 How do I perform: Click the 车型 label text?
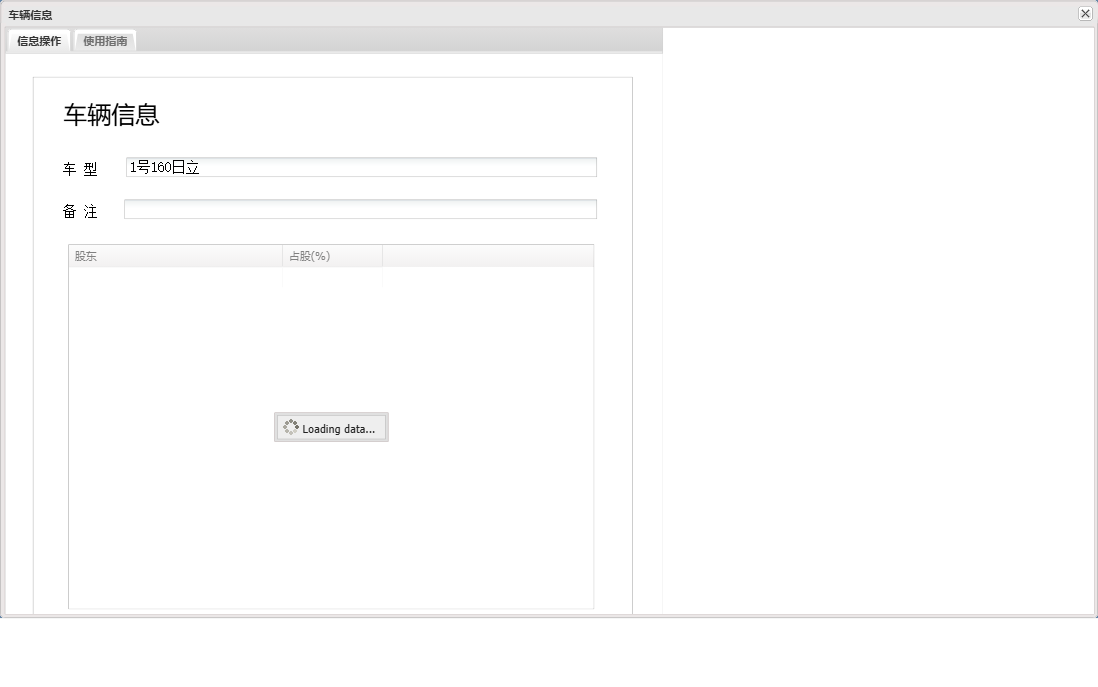(80, 169)
